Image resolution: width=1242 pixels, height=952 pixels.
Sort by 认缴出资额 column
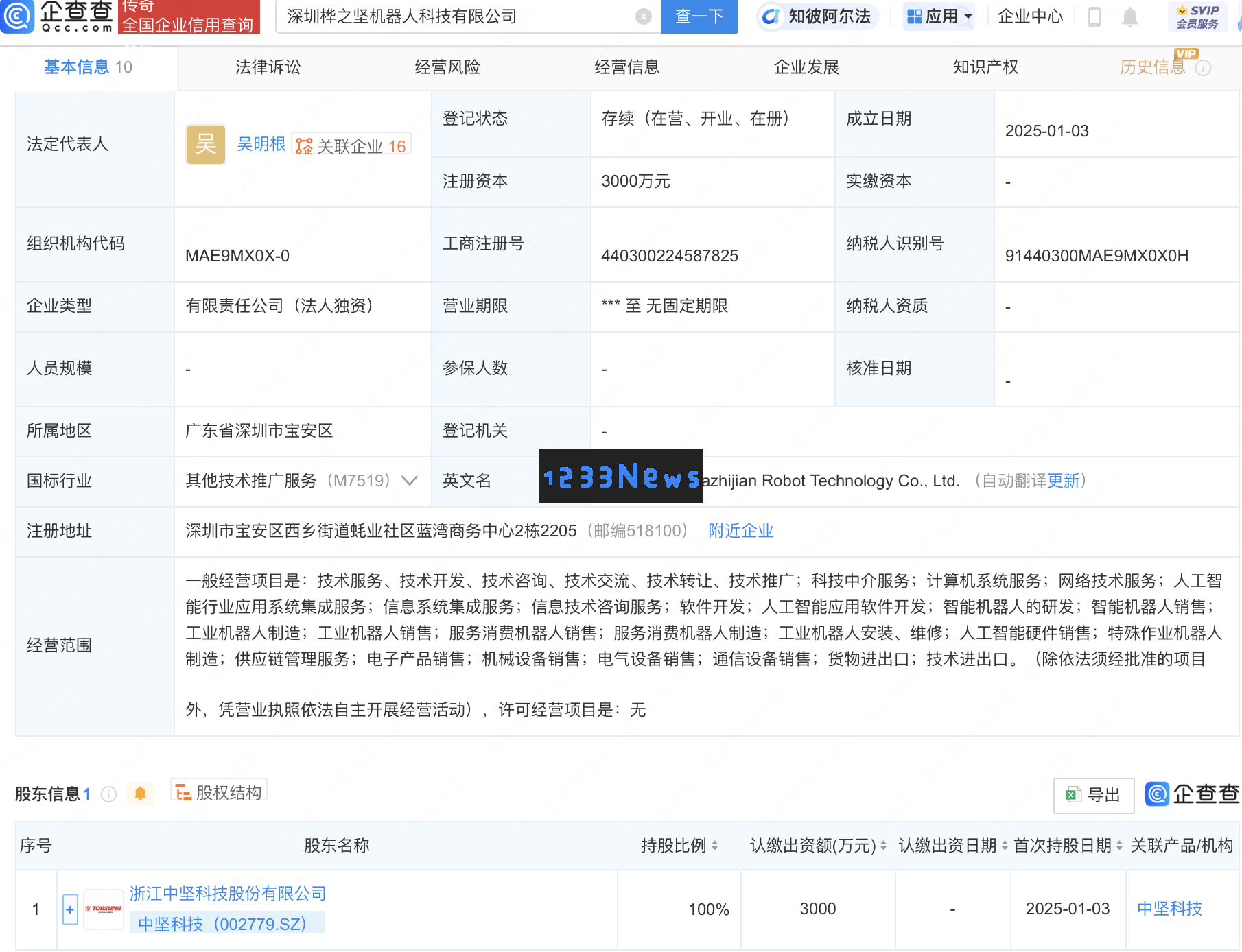[x=883, y=846]
